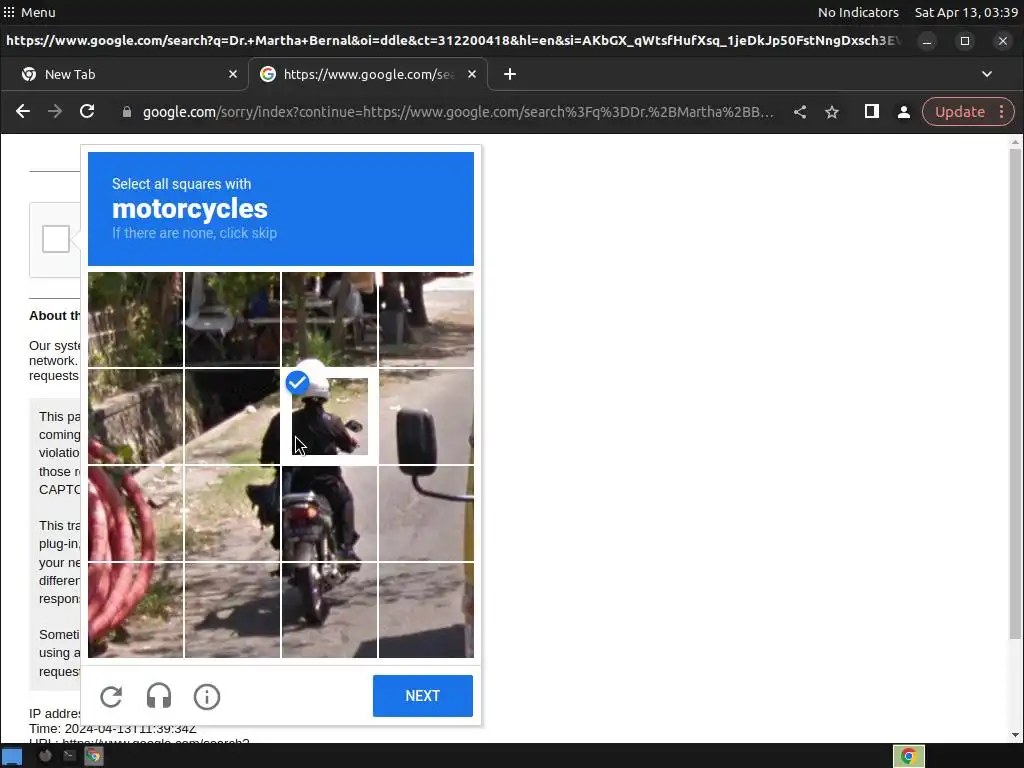Close the google.com search tab
Viewport: 1024px width, 768px height.
472,74
